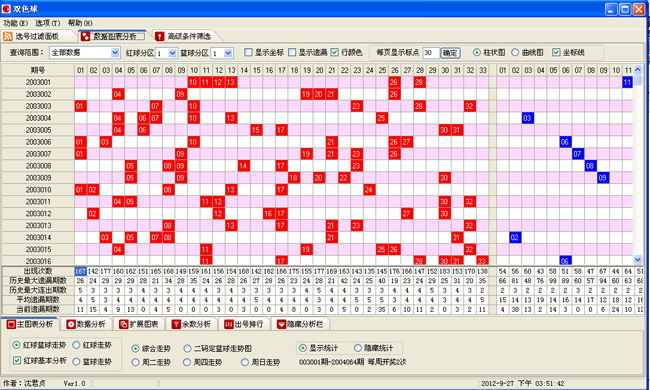
Task: Open the 功能 menu
Action: pos(15,23)
